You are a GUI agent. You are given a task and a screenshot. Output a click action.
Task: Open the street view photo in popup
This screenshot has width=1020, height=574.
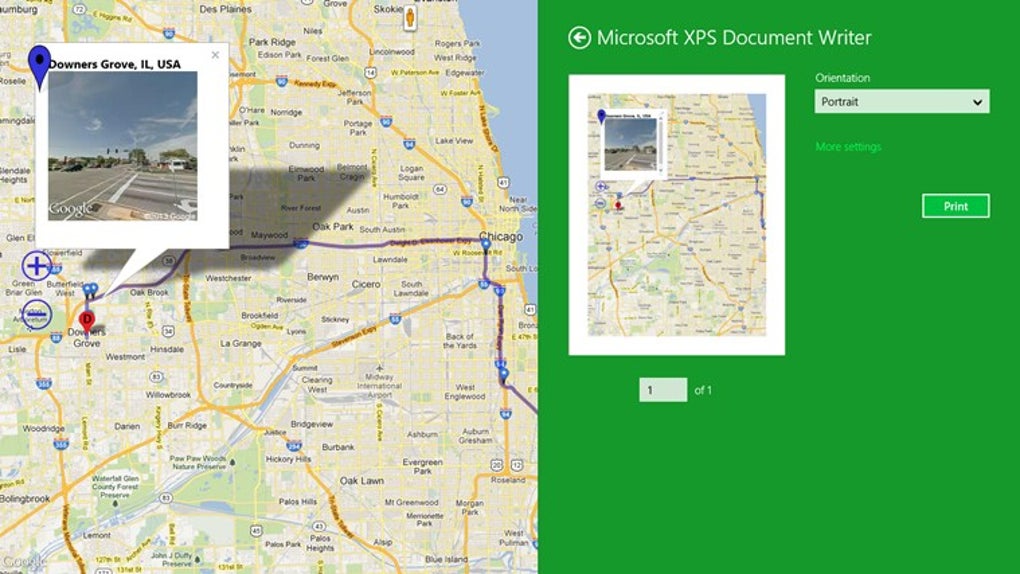[123, 146]
